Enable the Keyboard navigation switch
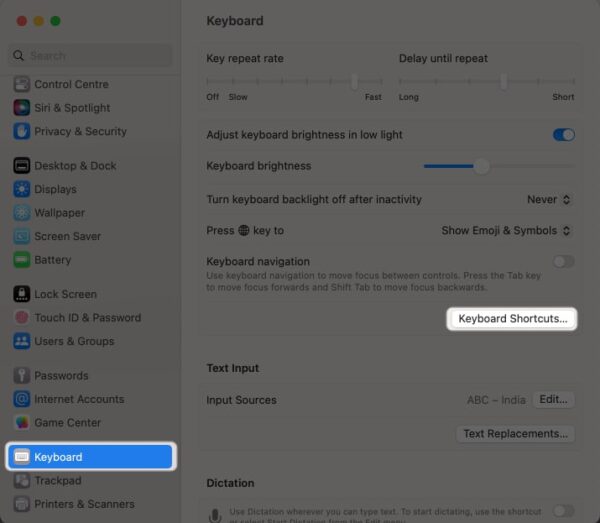This screenshot has width=600, height=523. click(564, 262)
